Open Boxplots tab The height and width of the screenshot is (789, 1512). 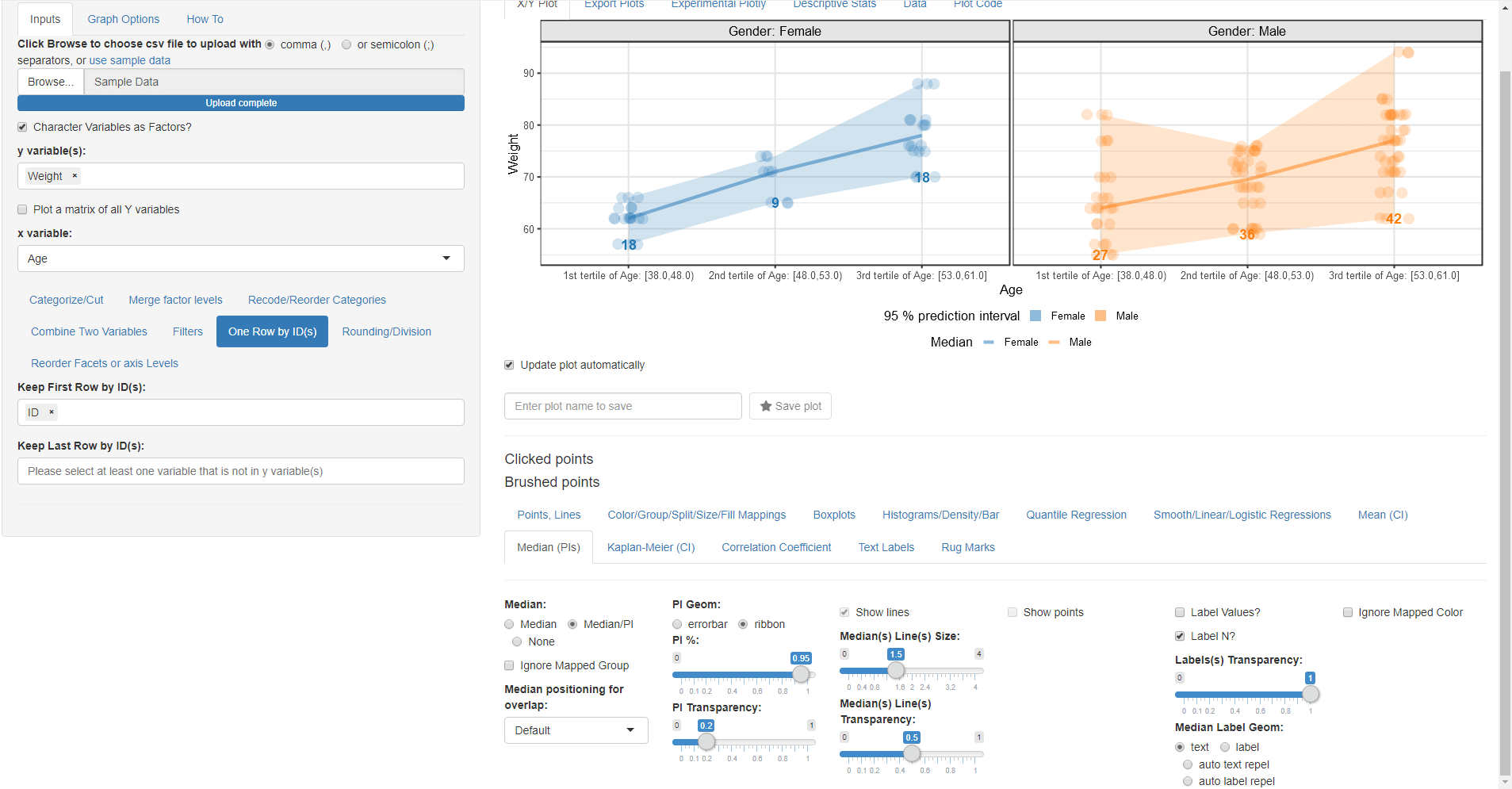pyautogui.click(x=834, y=515)
